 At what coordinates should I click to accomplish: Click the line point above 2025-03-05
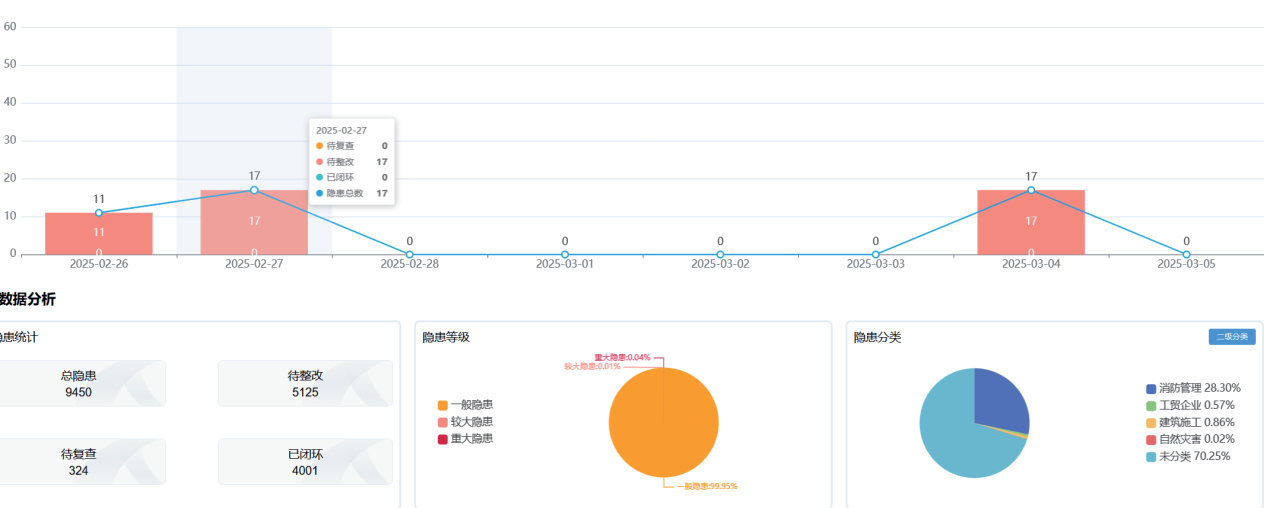(1186, 254)
